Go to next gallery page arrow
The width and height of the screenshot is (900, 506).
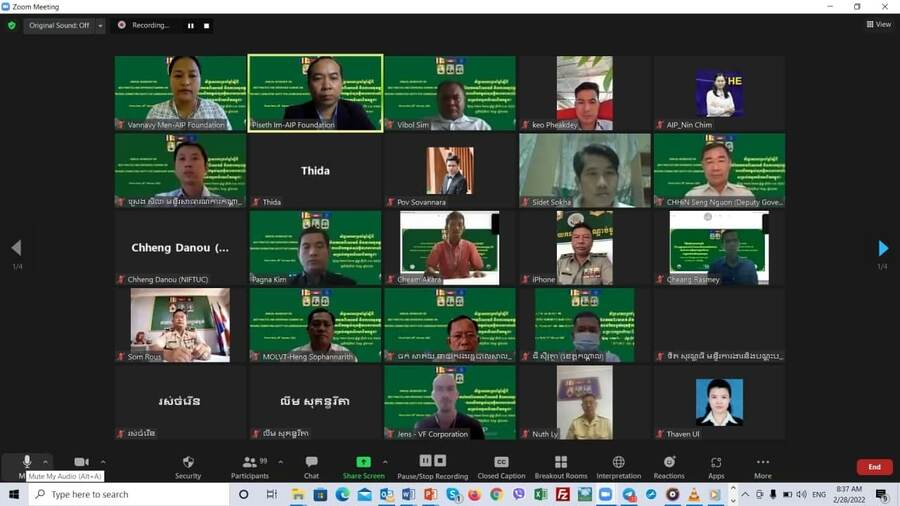pos(882,248)
